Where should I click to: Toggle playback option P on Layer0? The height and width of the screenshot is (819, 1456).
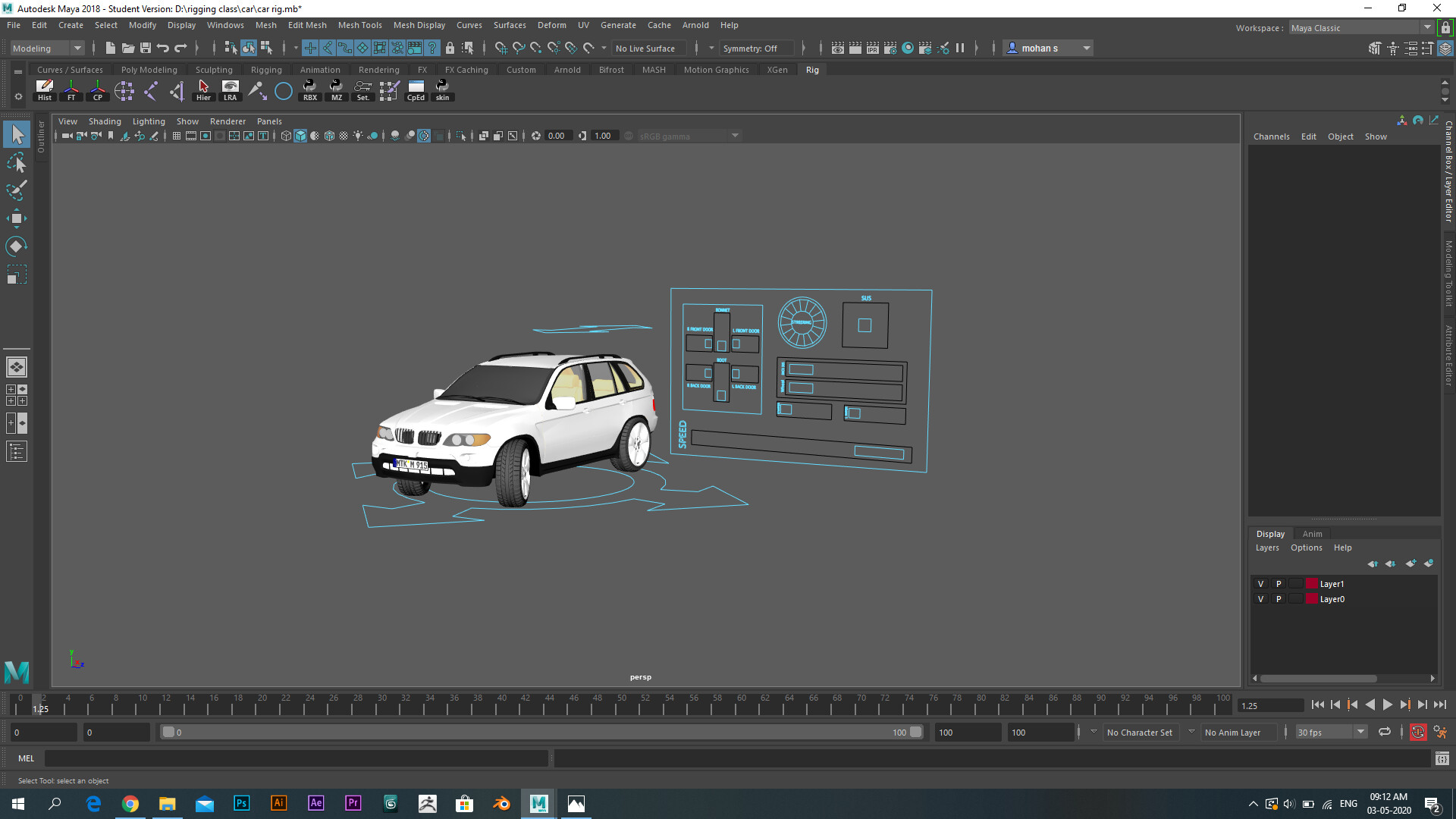1278,599
